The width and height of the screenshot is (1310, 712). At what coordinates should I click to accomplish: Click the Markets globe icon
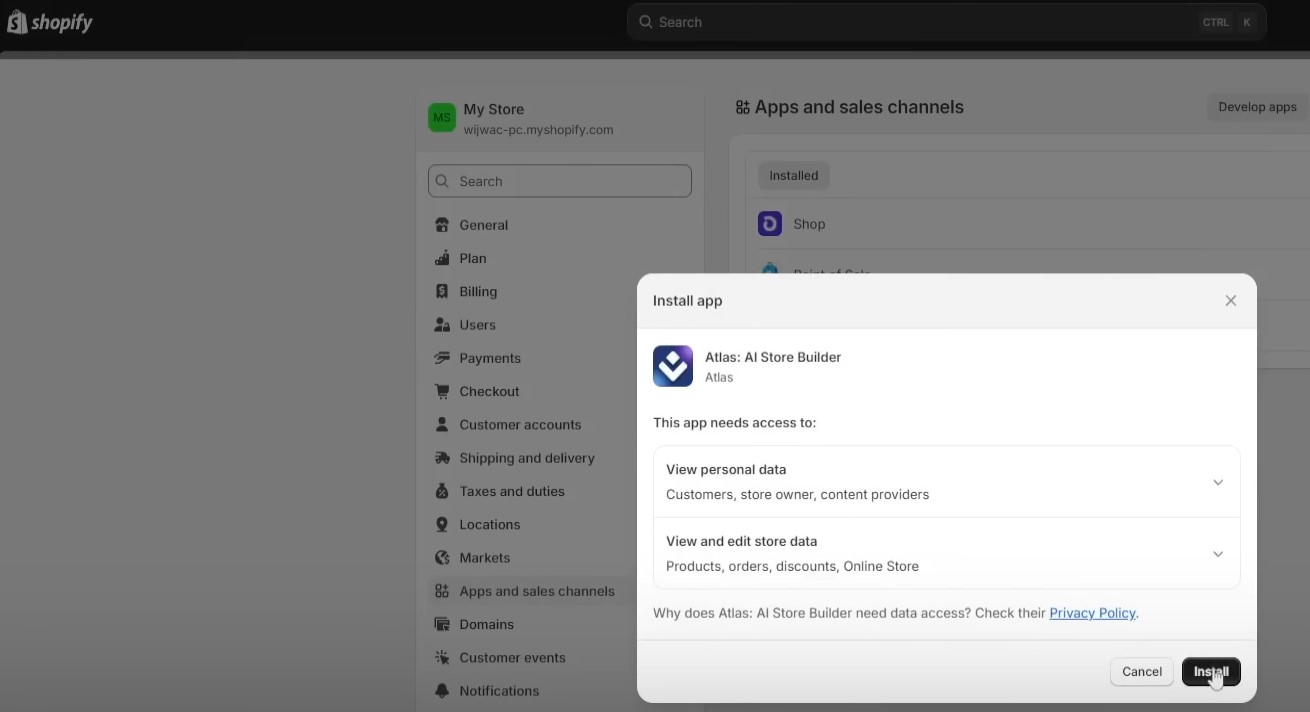441,557
